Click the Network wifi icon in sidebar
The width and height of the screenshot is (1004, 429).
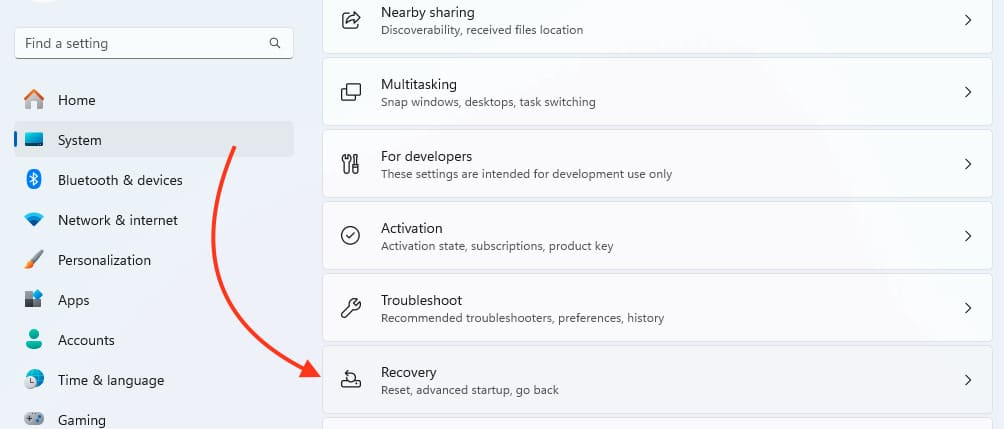34,220
